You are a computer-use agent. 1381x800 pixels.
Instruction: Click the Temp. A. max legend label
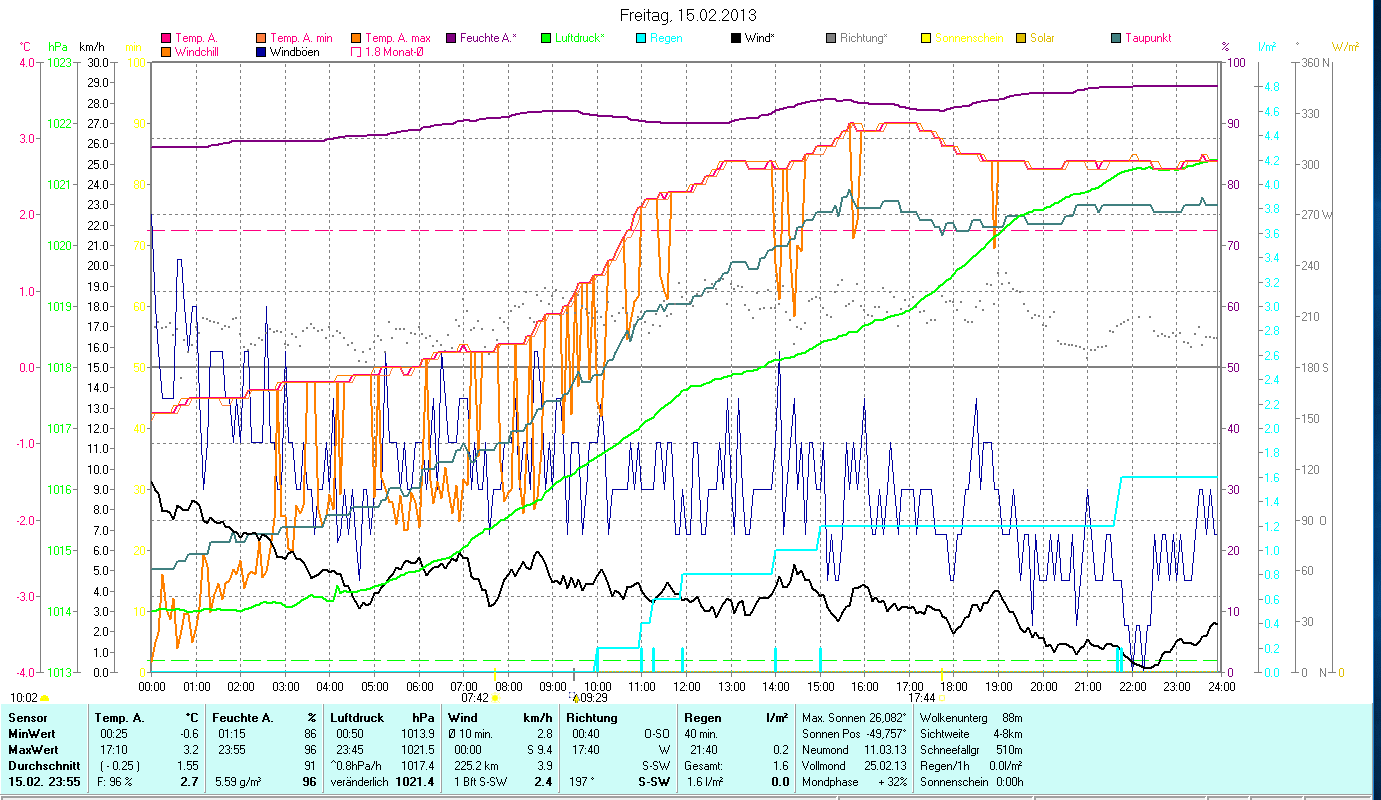[398, 38]
